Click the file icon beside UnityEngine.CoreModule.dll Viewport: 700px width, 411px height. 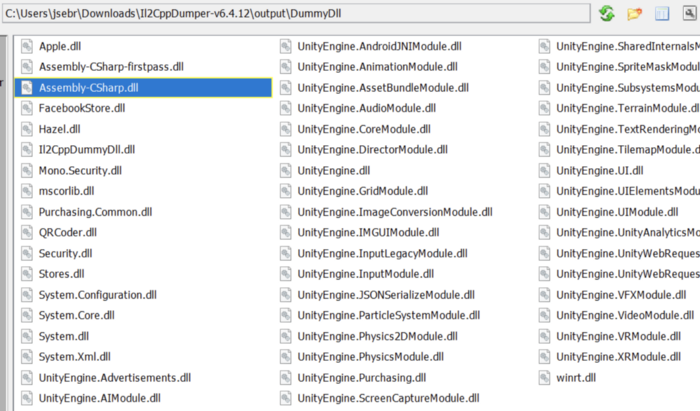(x=286, y=129)
